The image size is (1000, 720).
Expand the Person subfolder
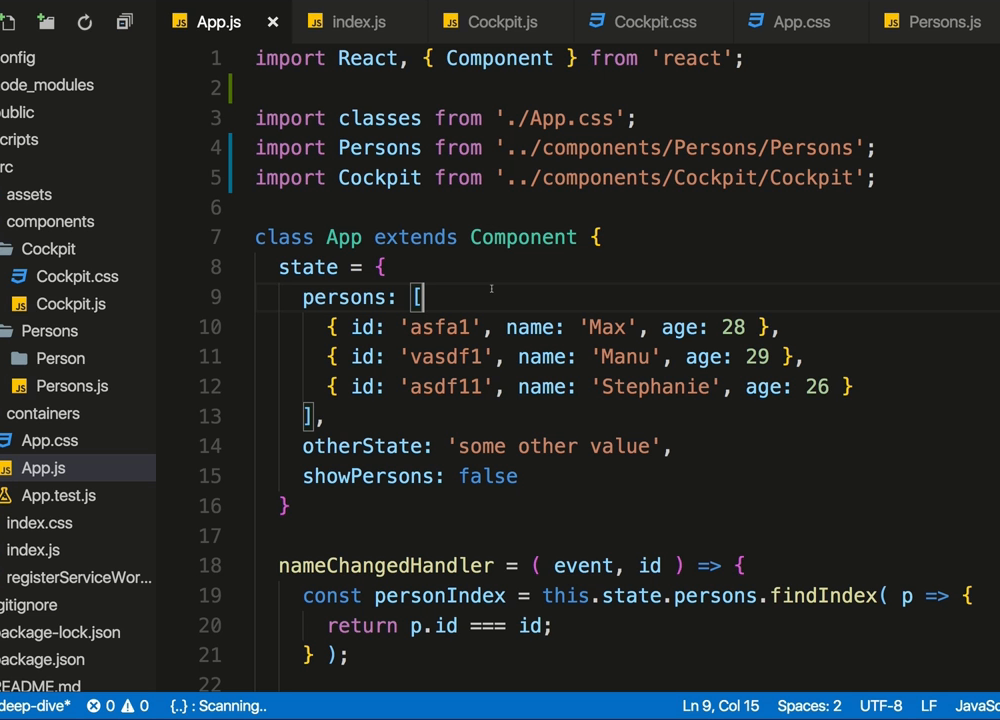61,358
